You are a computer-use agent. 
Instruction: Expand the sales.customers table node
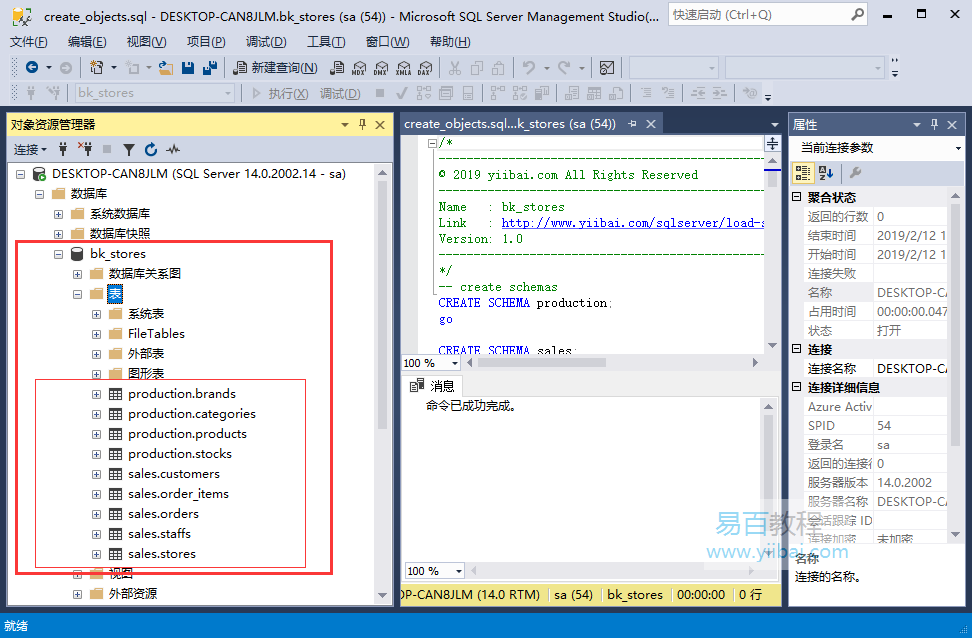(x=97, y=474)
